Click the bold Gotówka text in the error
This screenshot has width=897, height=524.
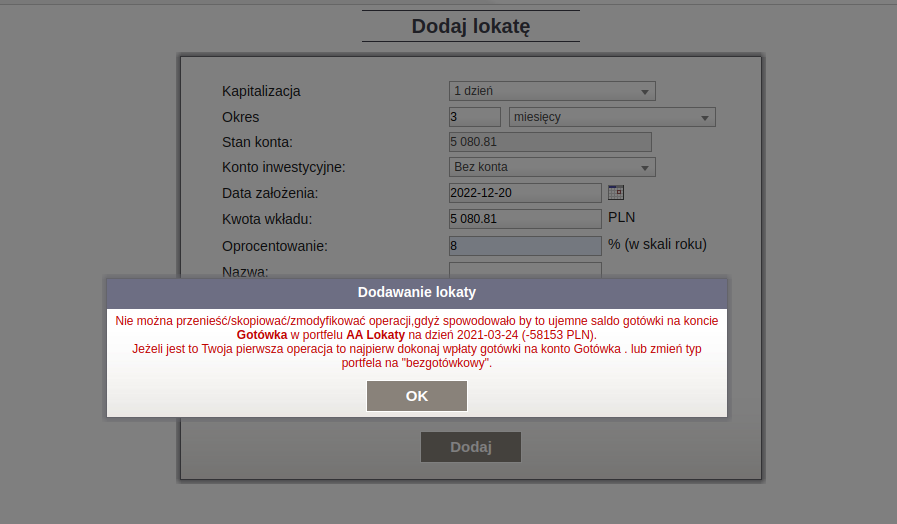262,335
